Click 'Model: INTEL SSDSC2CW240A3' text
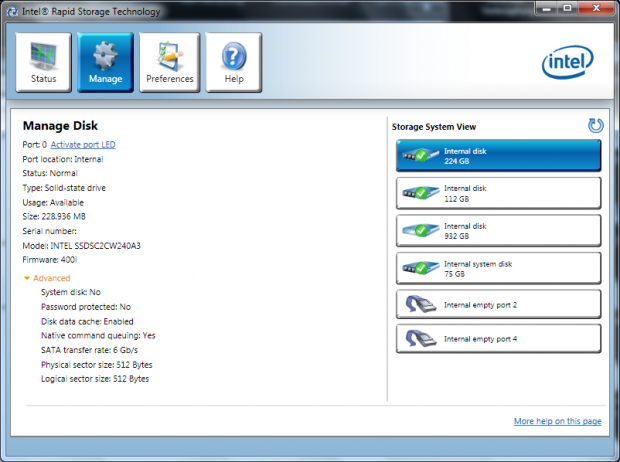Viewport: 620px width, 462px height. 81,246
